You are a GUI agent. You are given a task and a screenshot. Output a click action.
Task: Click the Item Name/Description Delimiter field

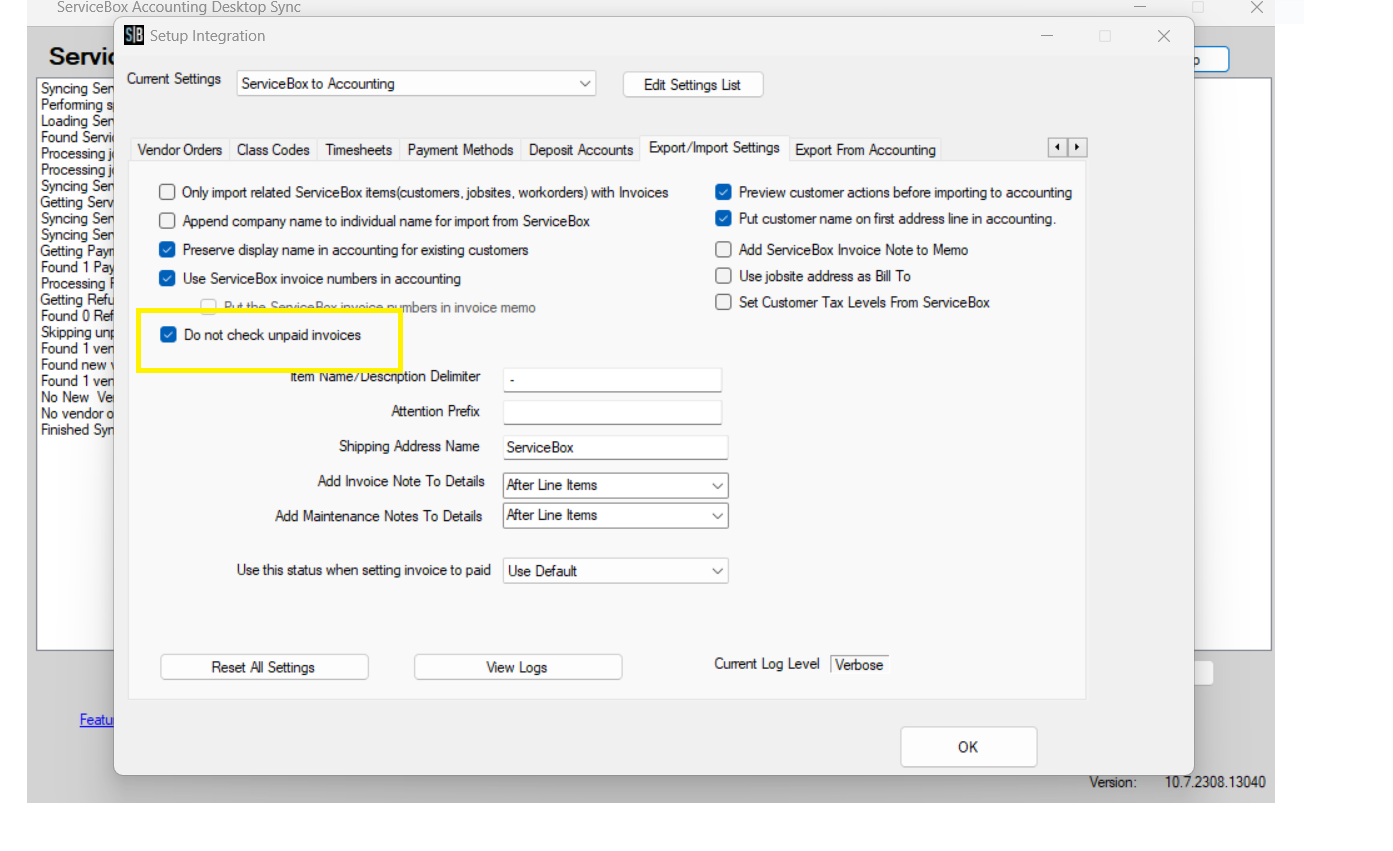(x=612, y=380)
